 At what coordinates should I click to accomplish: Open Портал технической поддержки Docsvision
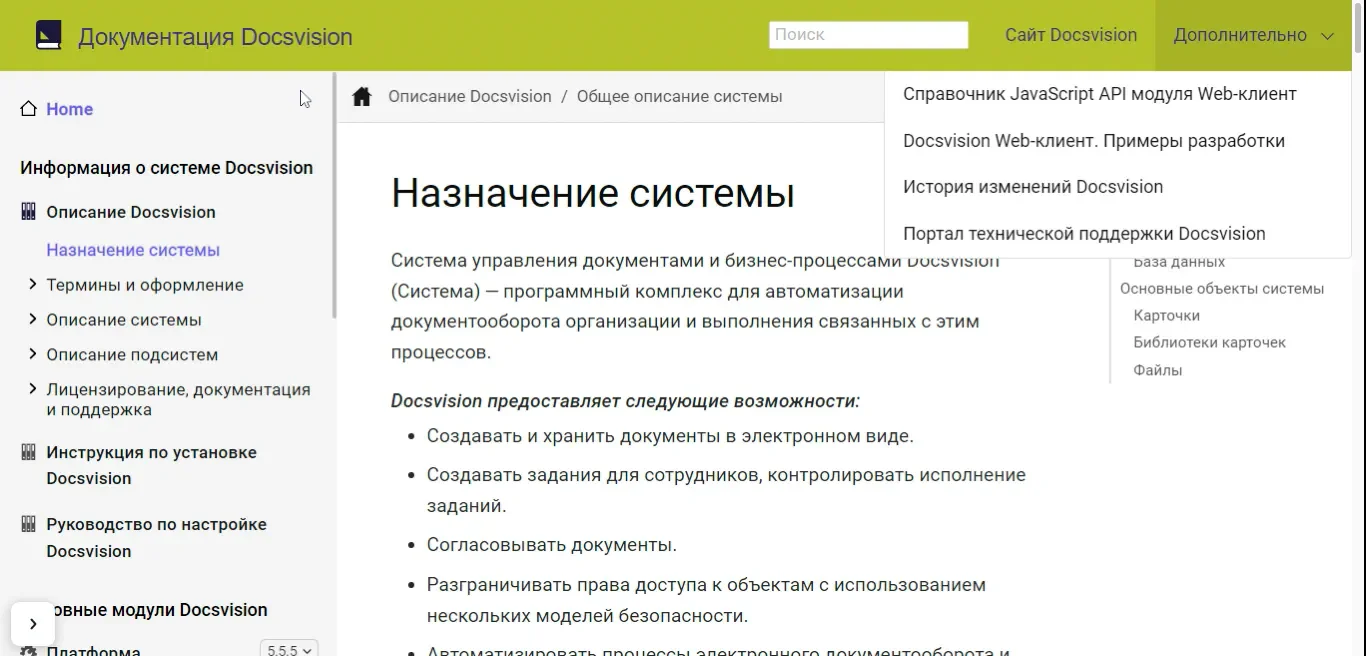1084,234
